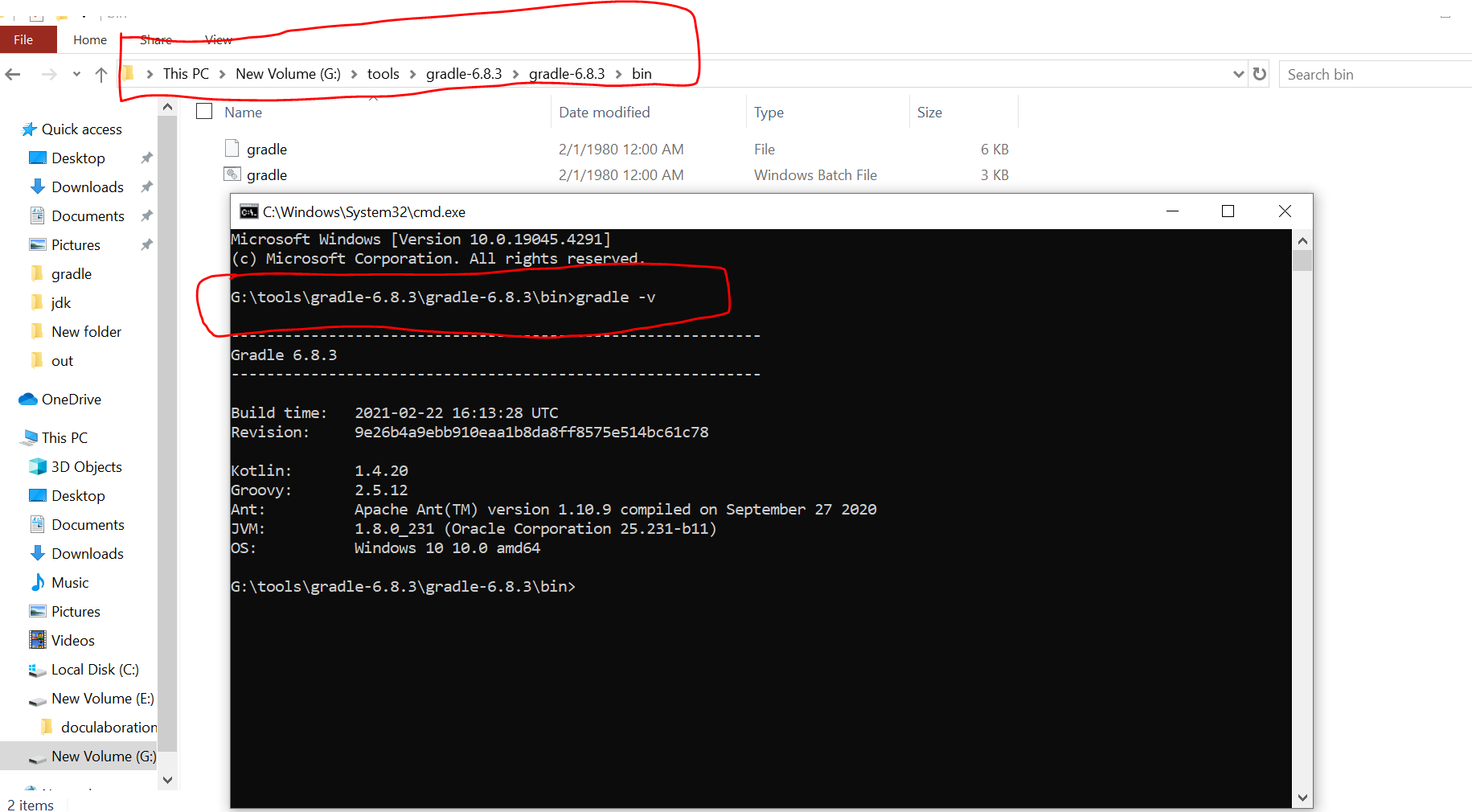
Task: Expand chevron after 'This PC' breadcrumb
Action: (222, 74)
